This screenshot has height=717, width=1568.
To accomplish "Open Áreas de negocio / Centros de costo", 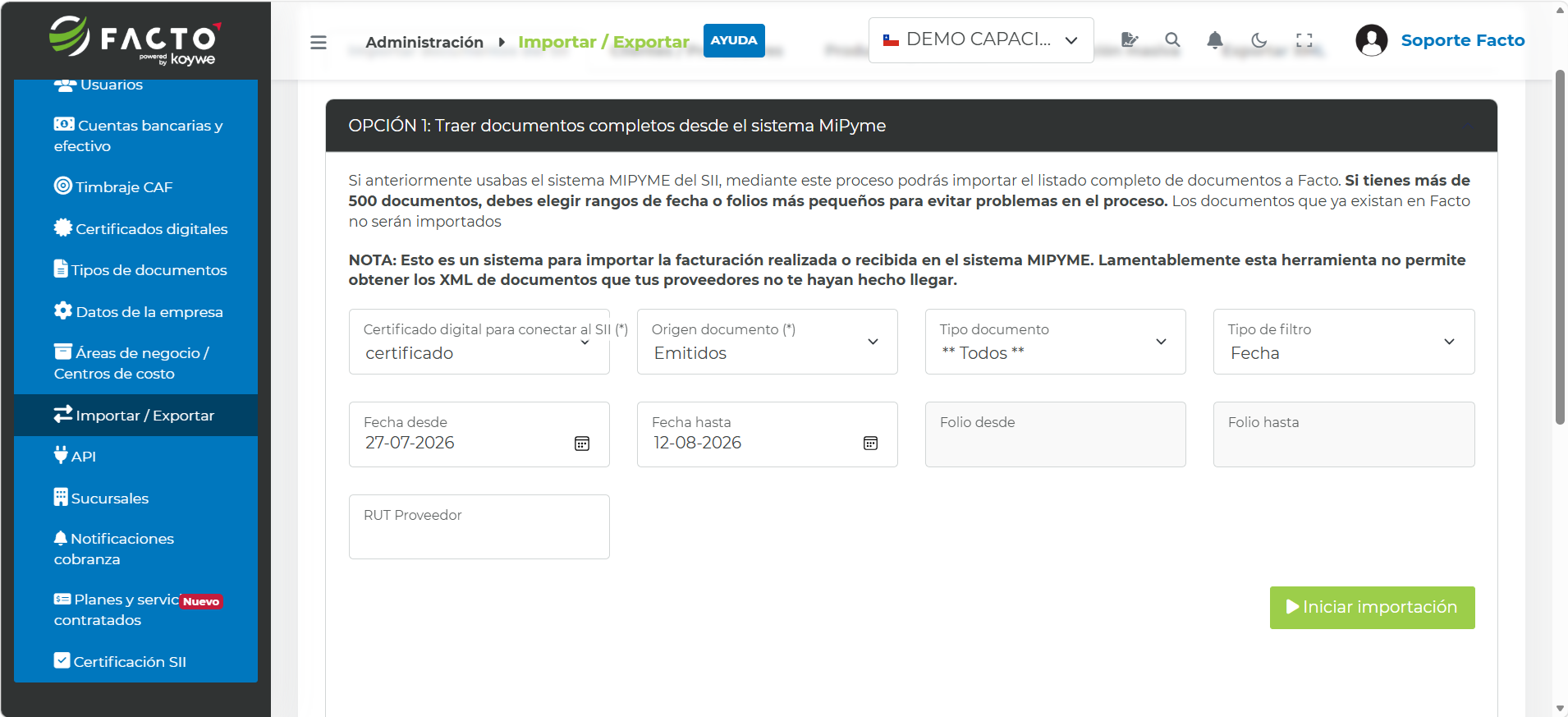I will tap(135, 363).
